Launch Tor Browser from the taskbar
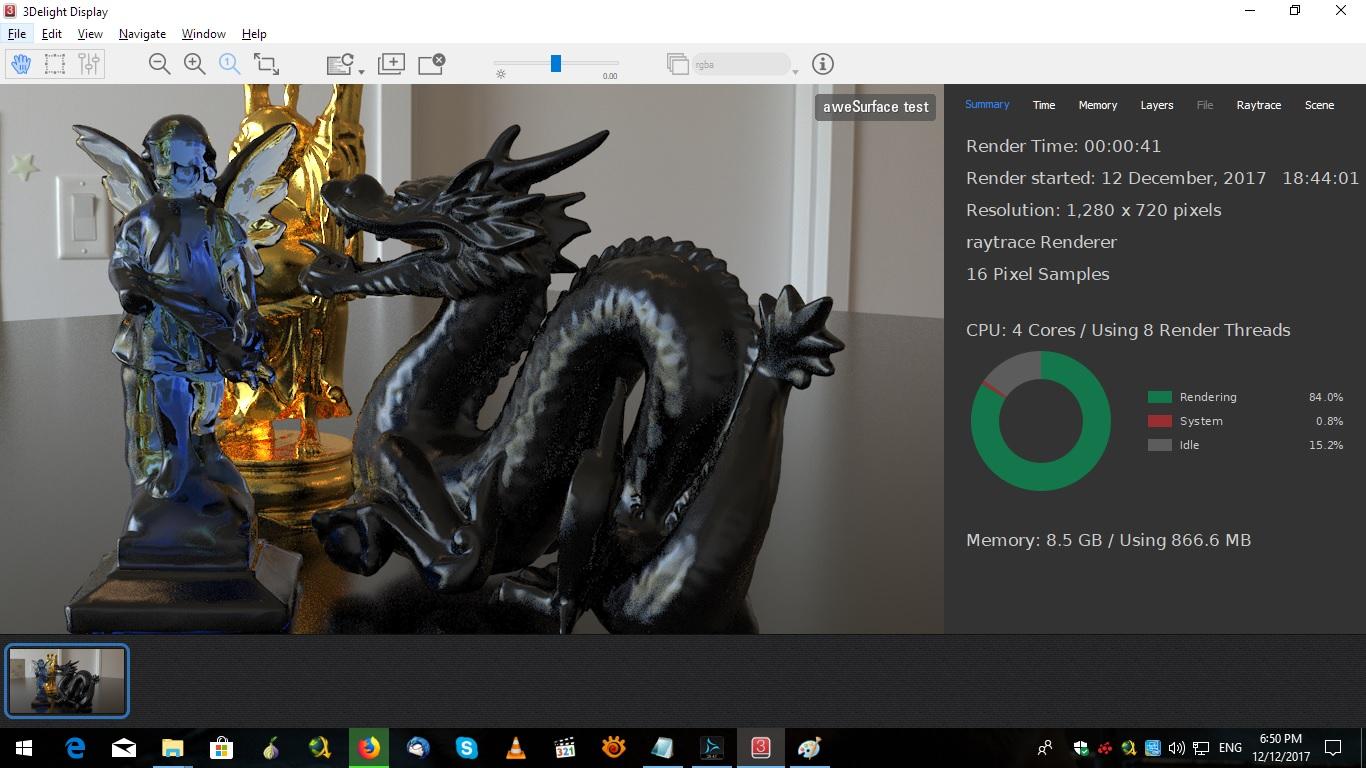The width and height of the screenshot is (1366, 768). click(x=270, y=747)
